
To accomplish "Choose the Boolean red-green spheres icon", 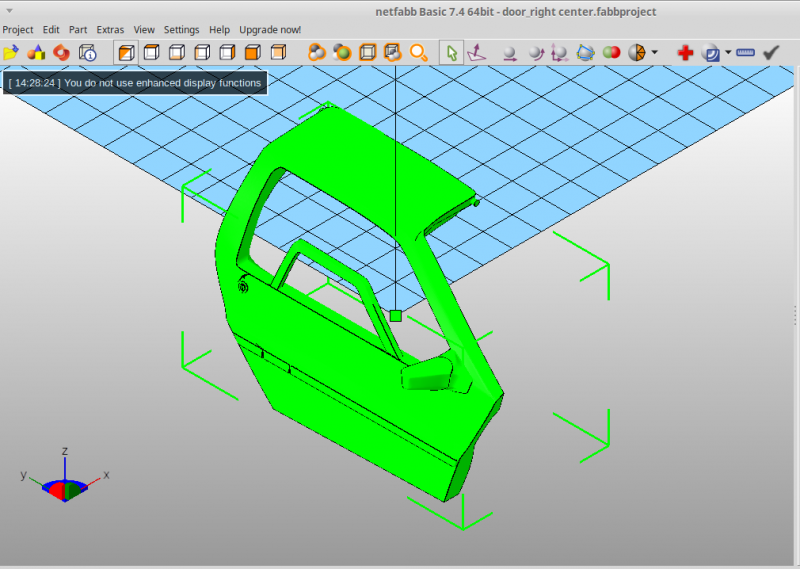I will [x=611, y=53].
